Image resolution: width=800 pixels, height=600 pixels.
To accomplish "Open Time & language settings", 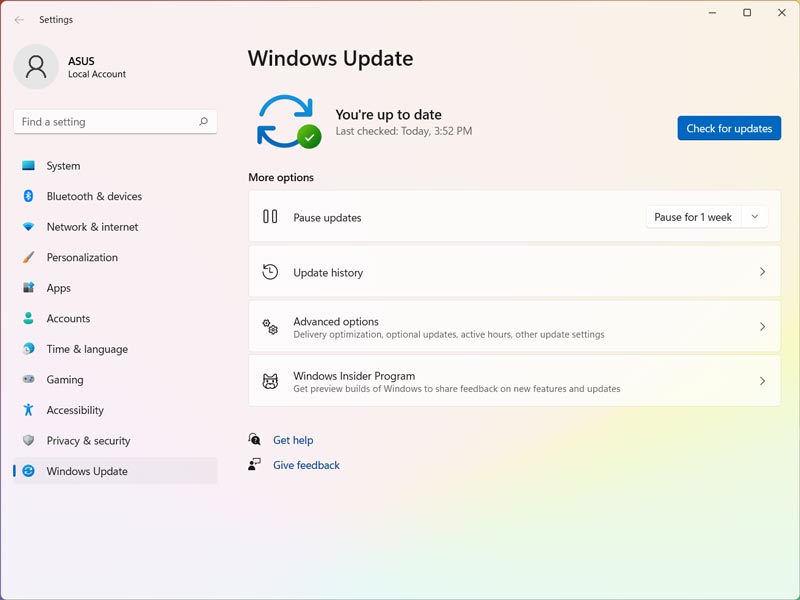I will point(115,349).
